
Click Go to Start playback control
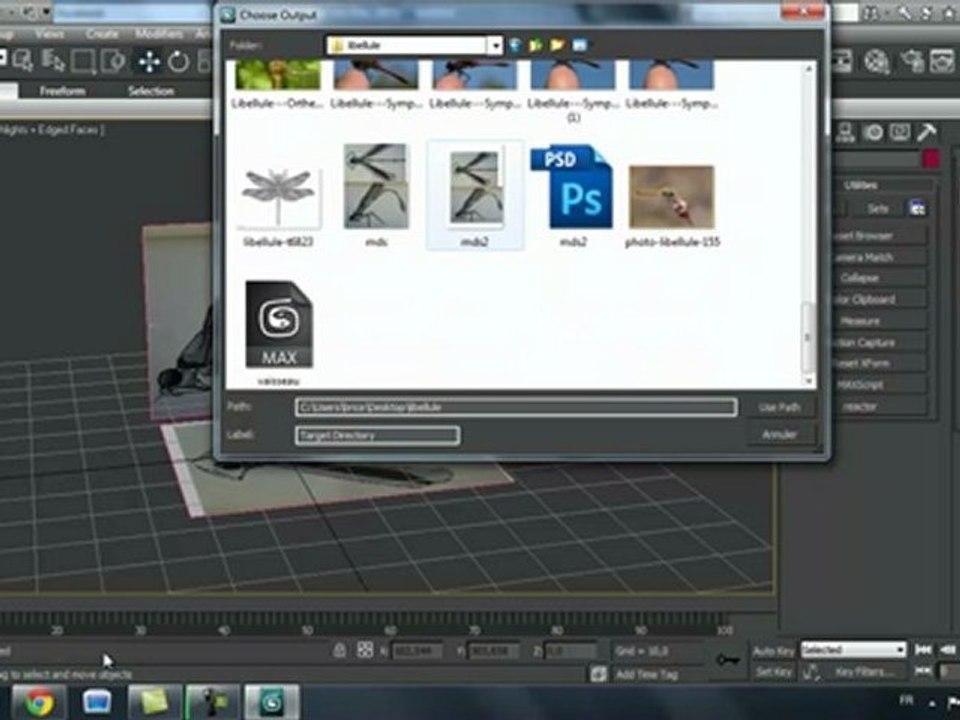pyautogui.click(x=923, y=650)
